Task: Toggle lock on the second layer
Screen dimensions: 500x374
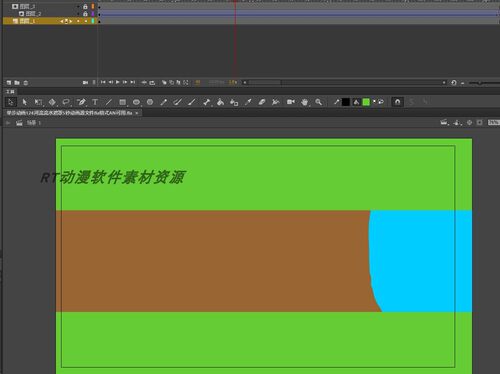Action: pyautogui.click(x=85, y=14)
